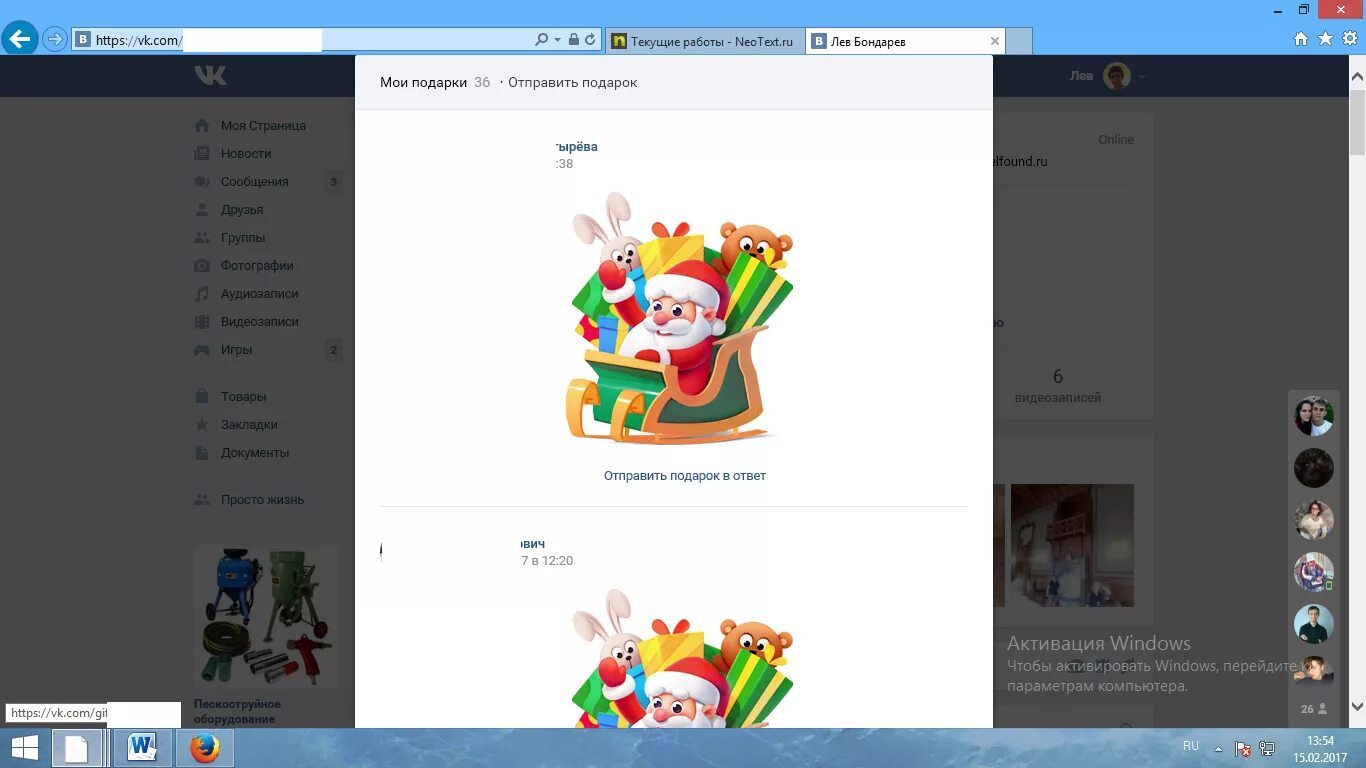Viewport: 1366px width, 768px height.
Task: Open Документы in the sidebar
Action: pyautogui.click(x=255, y=452)
